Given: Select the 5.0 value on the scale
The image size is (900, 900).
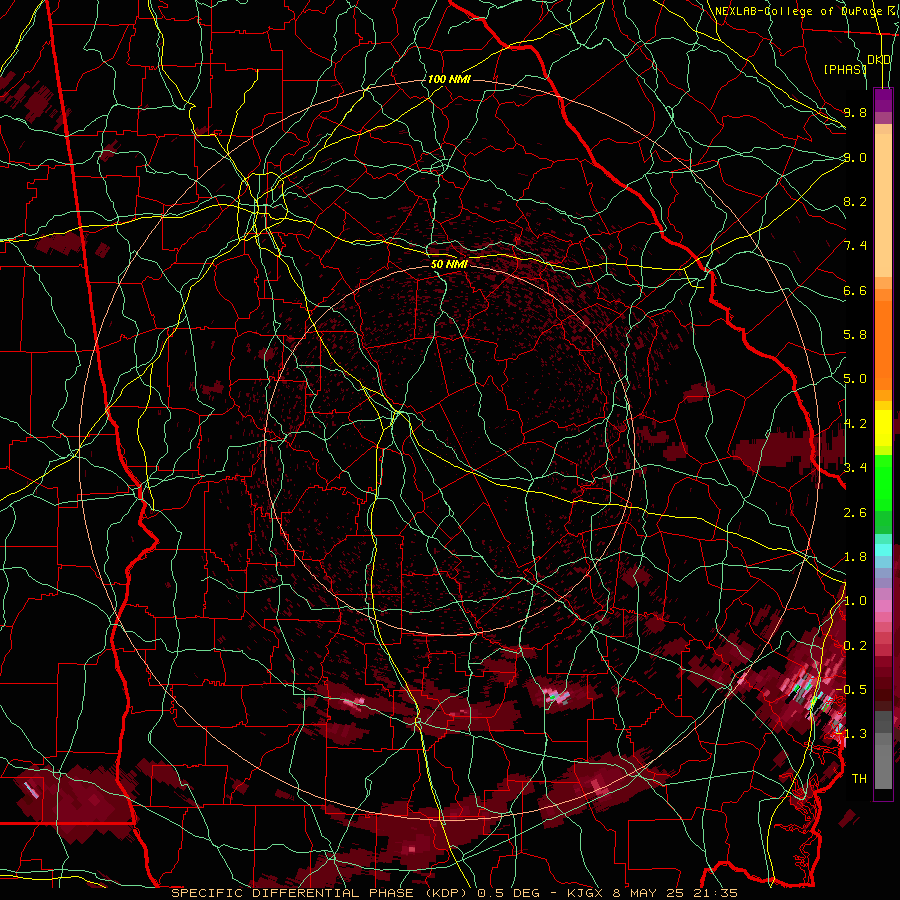Looking at the screenshot, I should pyautogui.click(x=855, y=379).
